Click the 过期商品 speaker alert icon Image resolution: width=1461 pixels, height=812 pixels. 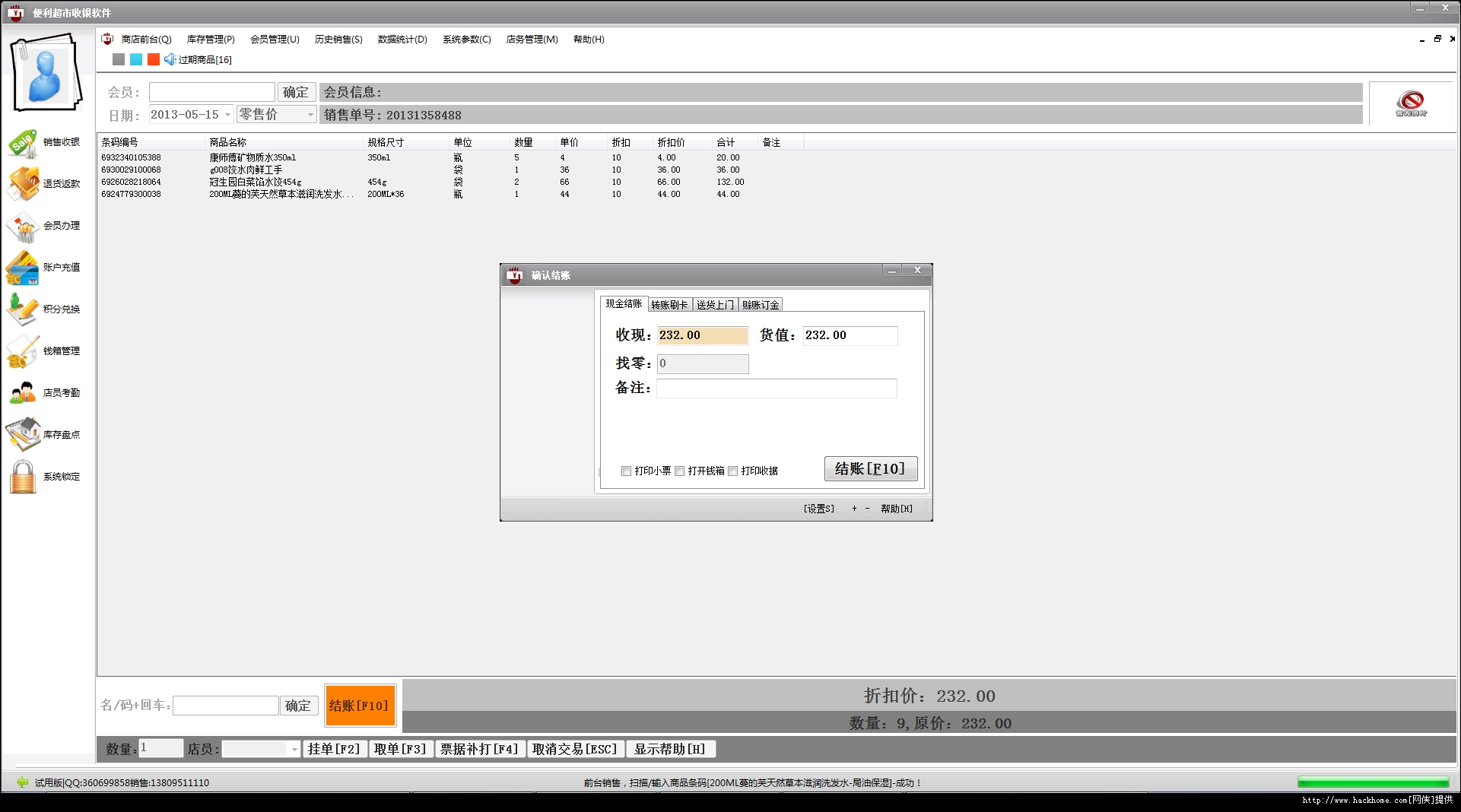(170, 59)
